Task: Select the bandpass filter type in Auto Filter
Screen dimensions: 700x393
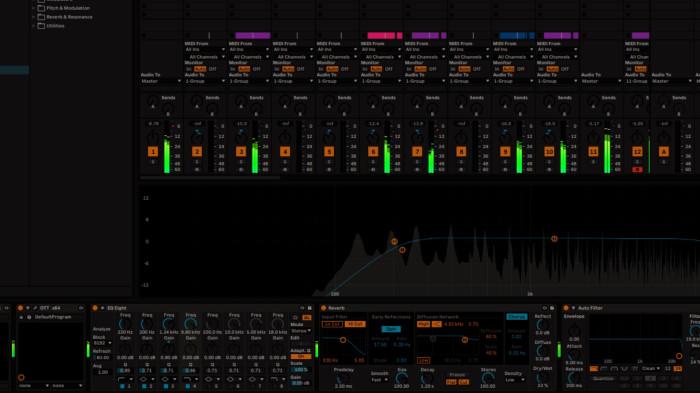Action: [614, 369]
